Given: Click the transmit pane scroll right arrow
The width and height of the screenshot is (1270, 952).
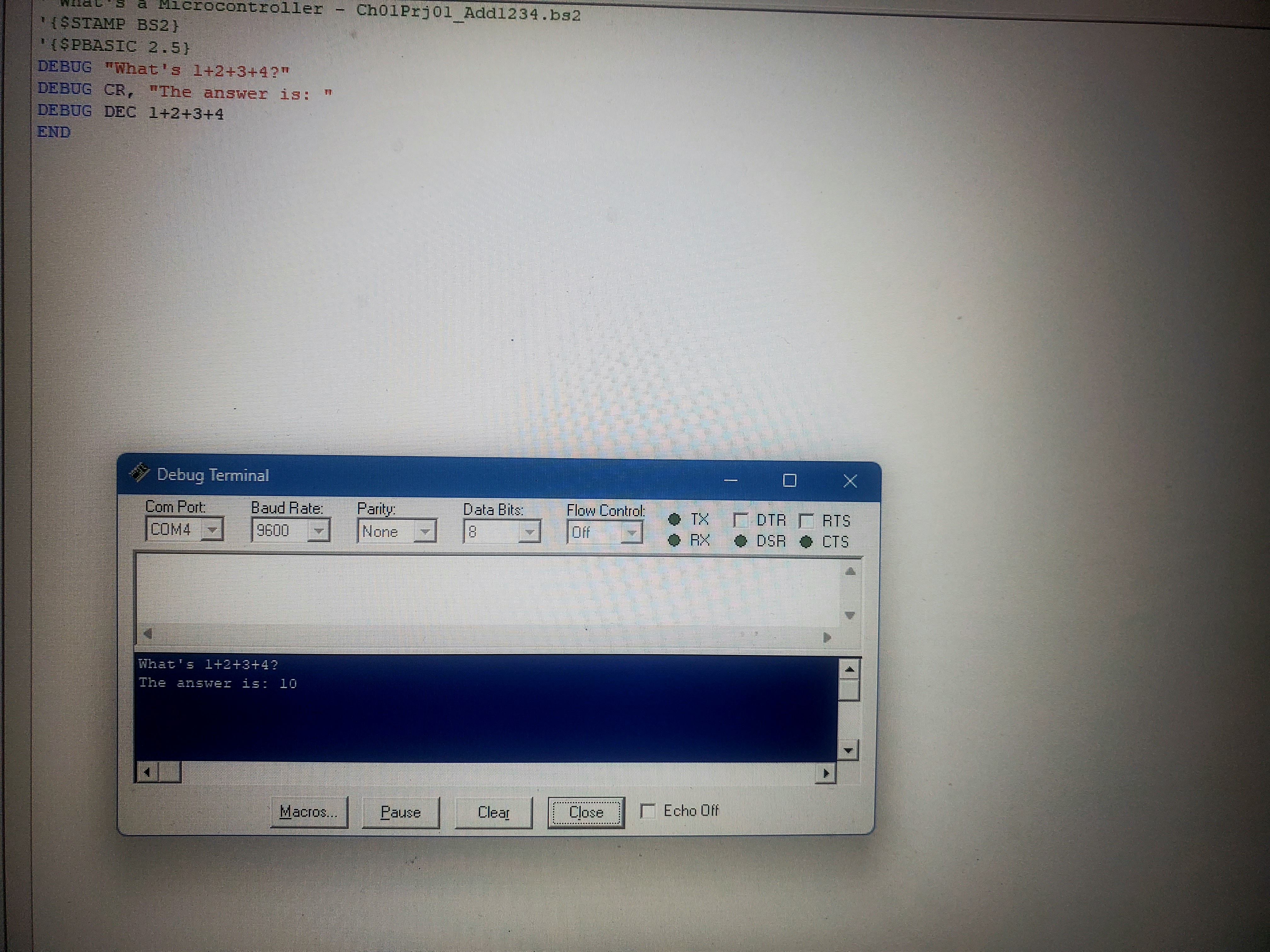Looking at the screenshot, I should point(827,637).
